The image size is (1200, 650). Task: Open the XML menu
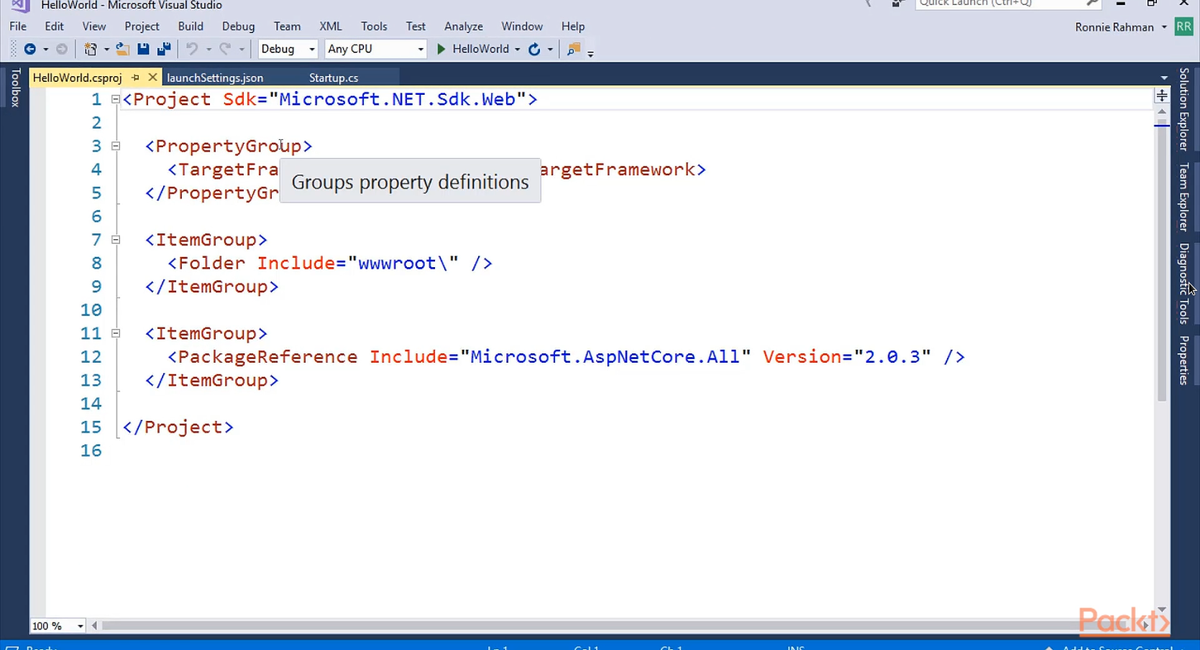[330, 26]
